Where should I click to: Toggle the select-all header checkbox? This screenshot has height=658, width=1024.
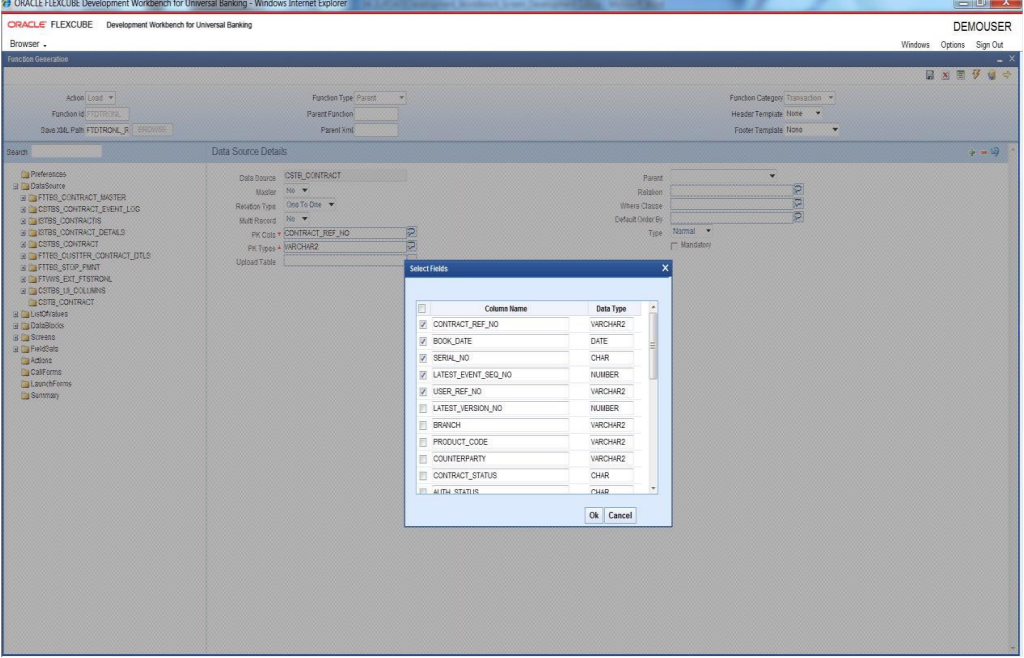tap(422, 308)
